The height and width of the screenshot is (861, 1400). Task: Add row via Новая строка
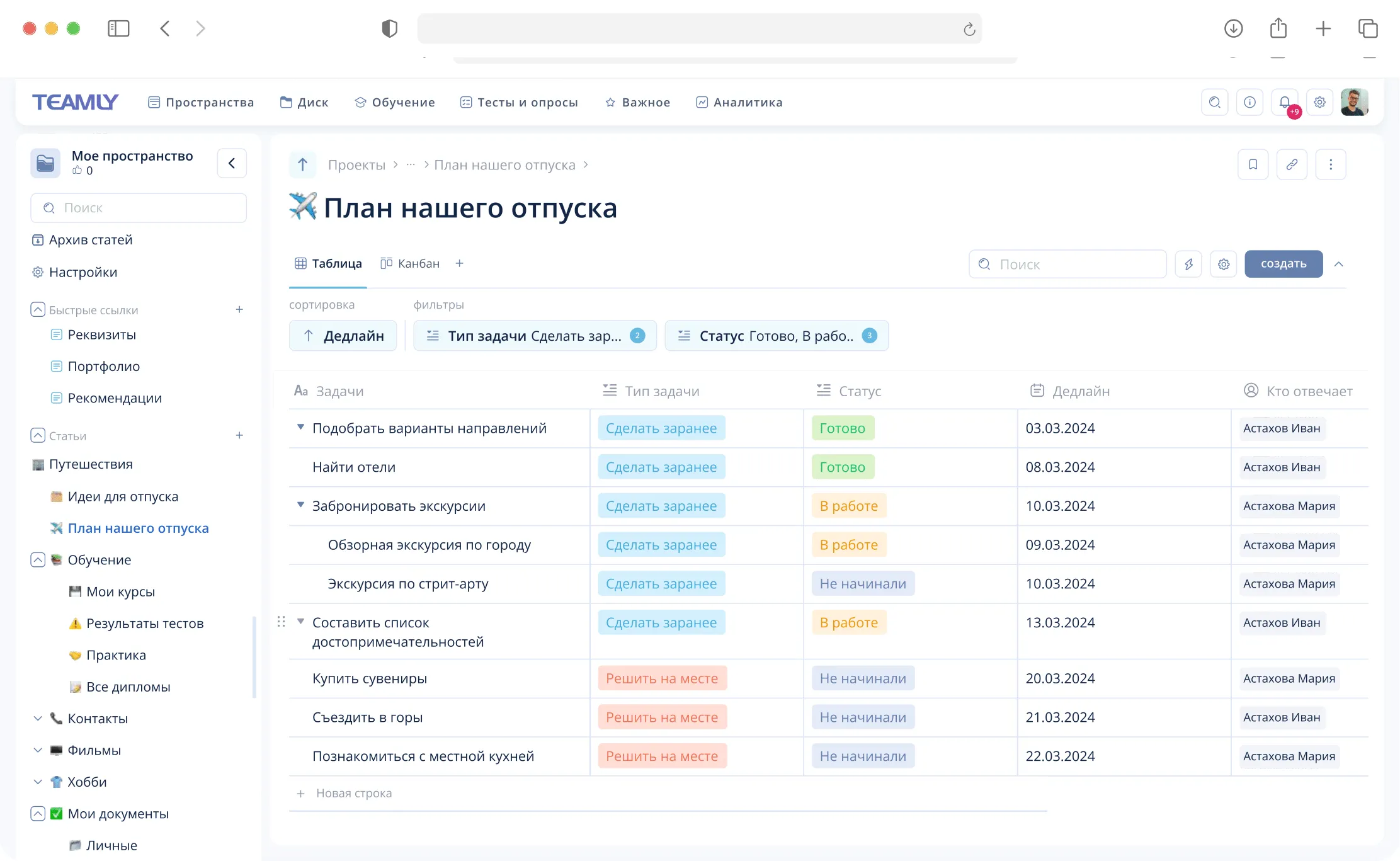344,794
